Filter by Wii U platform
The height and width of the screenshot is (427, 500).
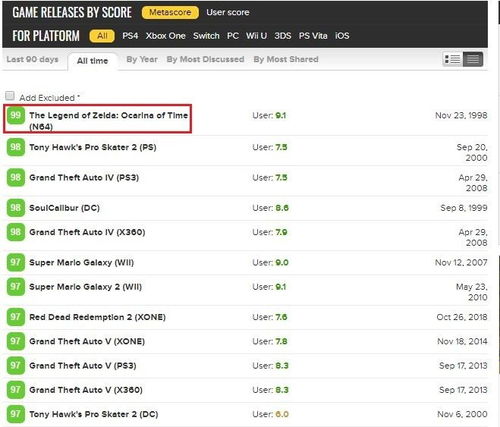(x=256, y=36)
